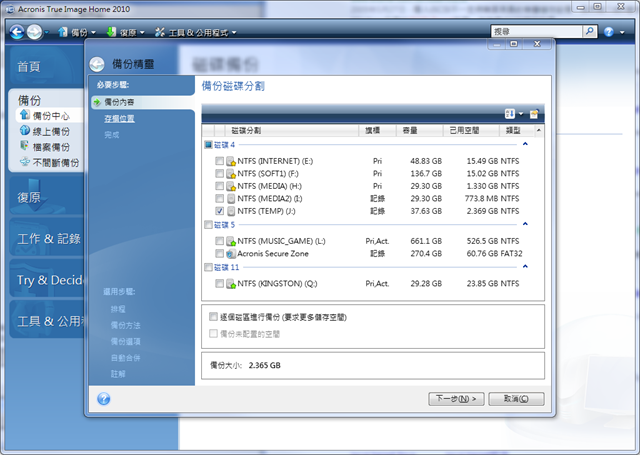Click 661.1 GB capacity of MUSIC_GAME
Viewport: 640px width, 455px height.
(x=426, y=241)
